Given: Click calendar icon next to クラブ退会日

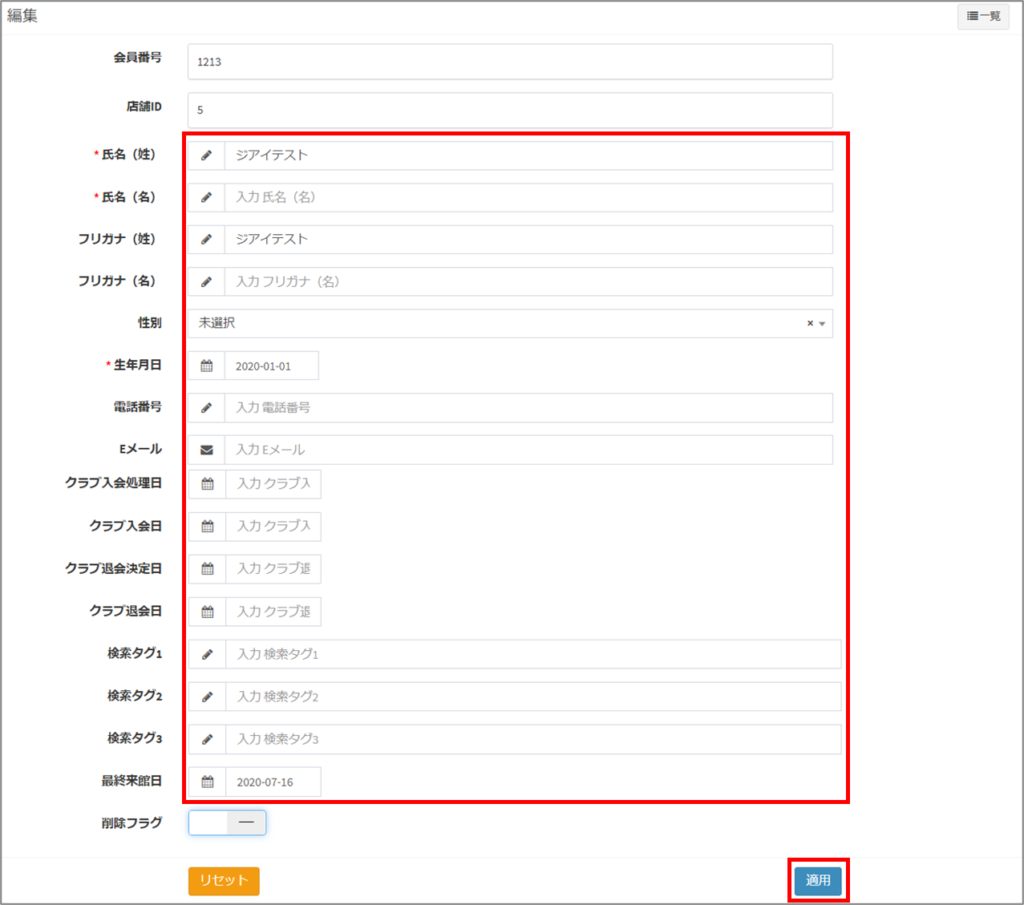Looking at the screenshot, I should pyautogui.click(x=207, y=611).
